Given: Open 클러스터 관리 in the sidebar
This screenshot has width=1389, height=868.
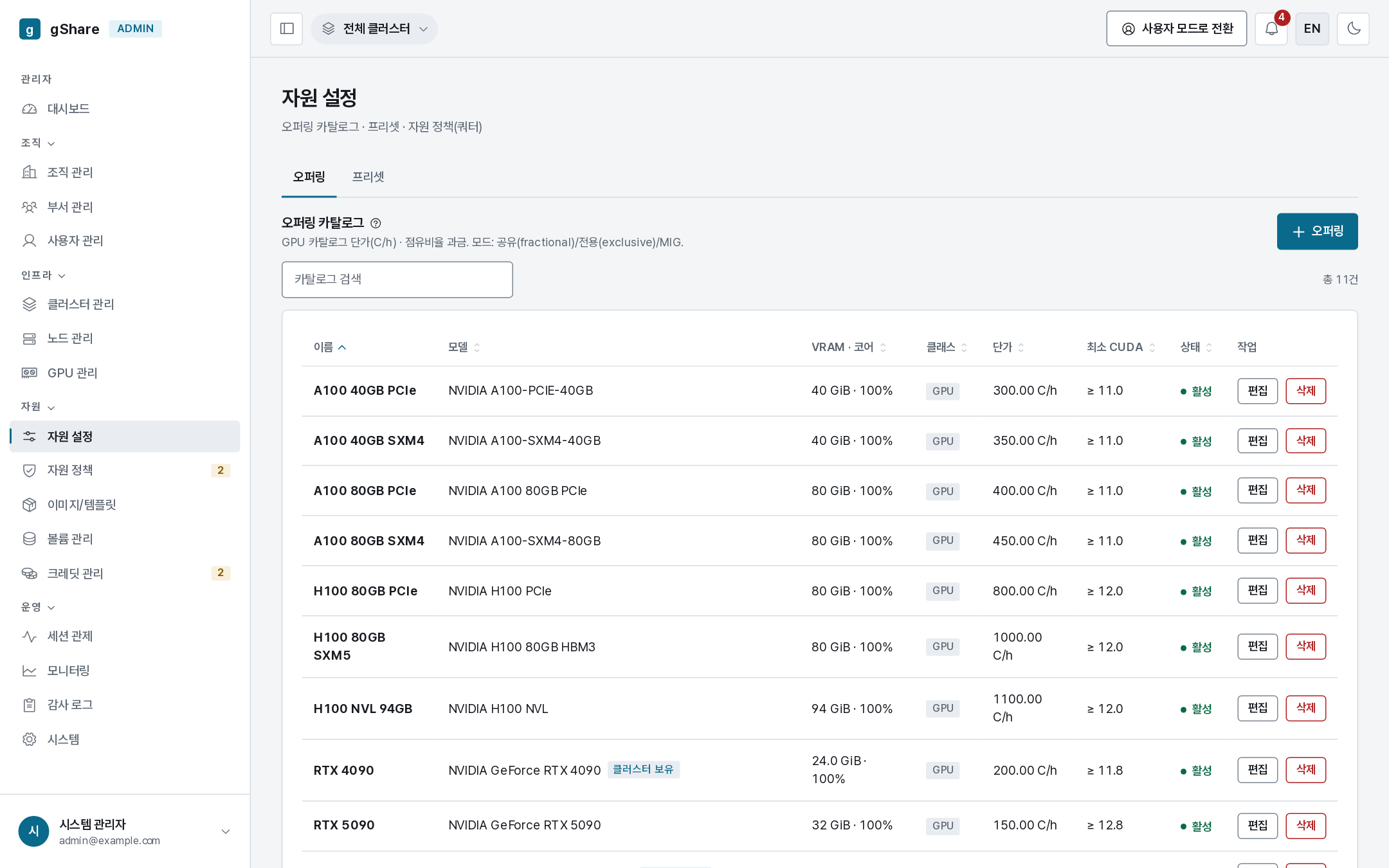Looking at the screenshot, I should pyautogui.click(x=125, y=304).
